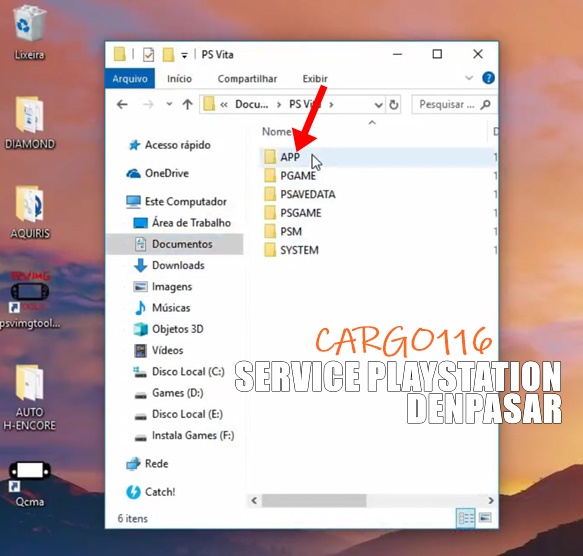Screen dimensions: 583x556
Task: Switch to the Início ribbon tab
Action: click(179, 79)
